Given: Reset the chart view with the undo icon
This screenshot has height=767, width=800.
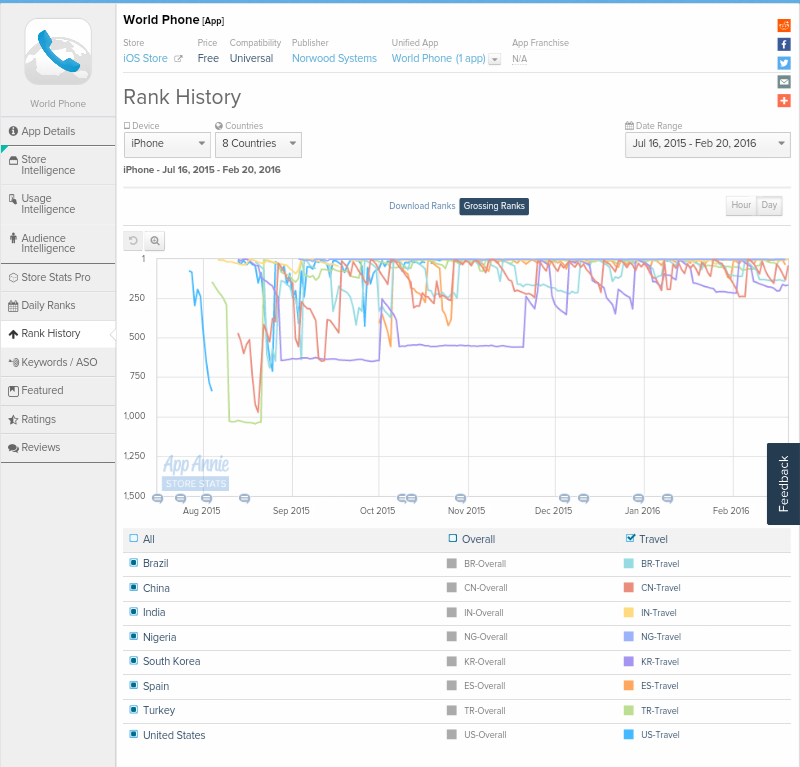Looking at the screenshot, I should [133, 241].
